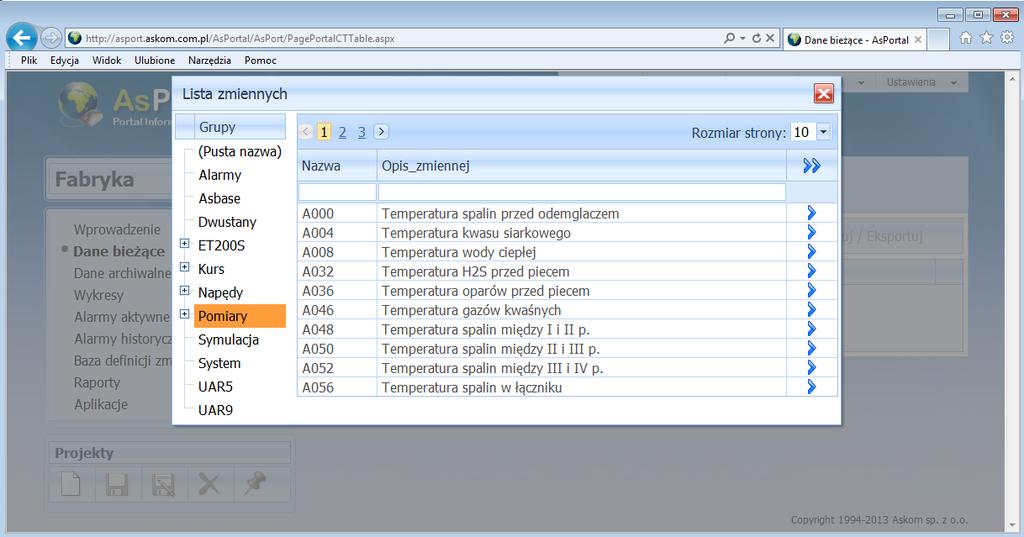
Task: Select row Temperatura kwasu siarkowego
Action: [x=476, y=233]
